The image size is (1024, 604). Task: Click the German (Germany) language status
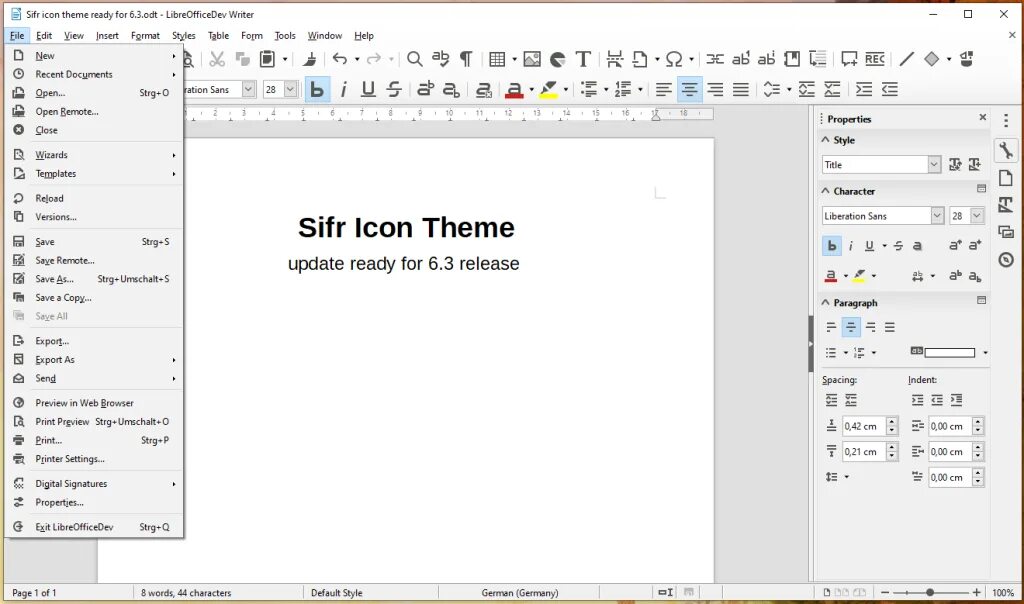pyautogui.click(x=520, y=593)
